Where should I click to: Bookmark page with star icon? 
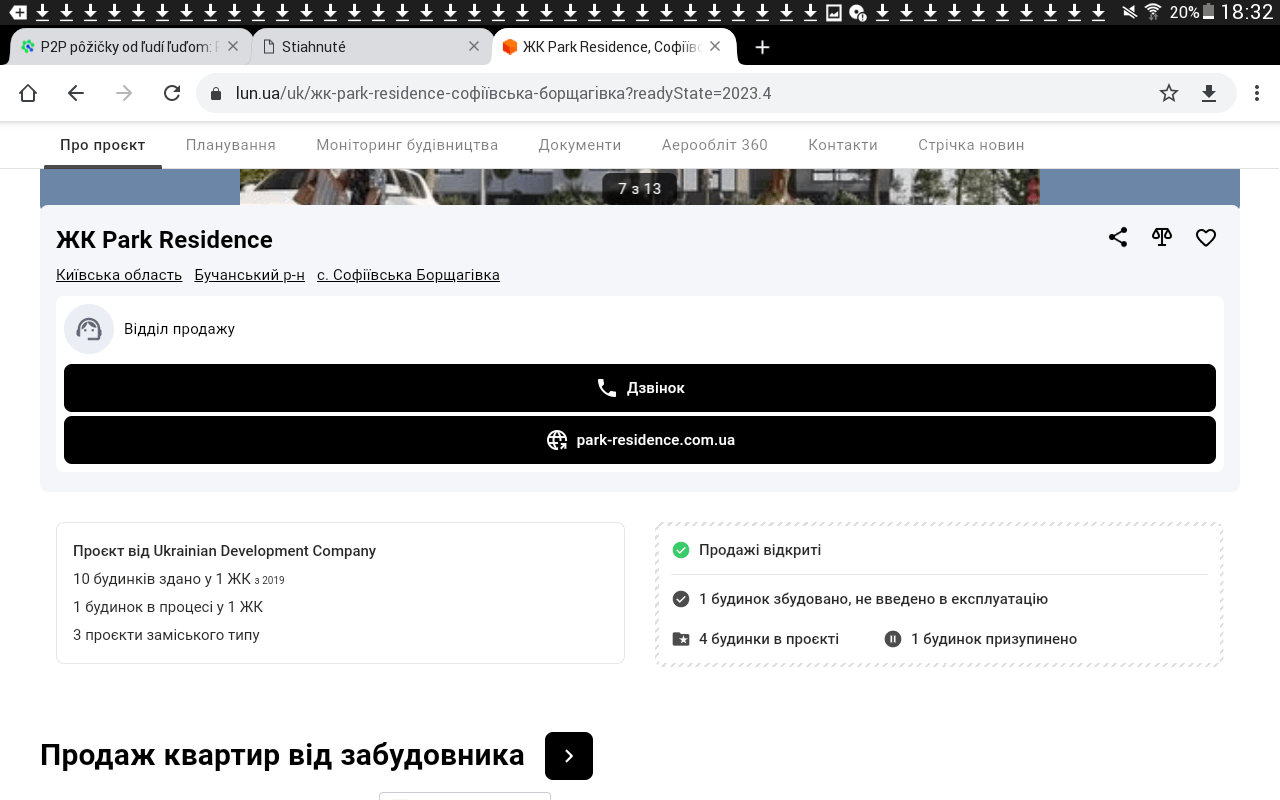pyautogui.click(x=1168, y=93)
